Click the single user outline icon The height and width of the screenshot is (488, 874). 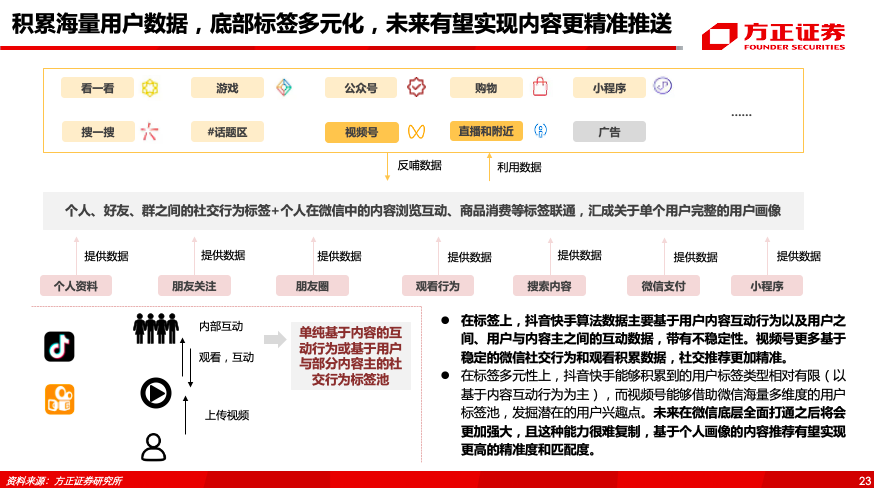pos(153,447)
